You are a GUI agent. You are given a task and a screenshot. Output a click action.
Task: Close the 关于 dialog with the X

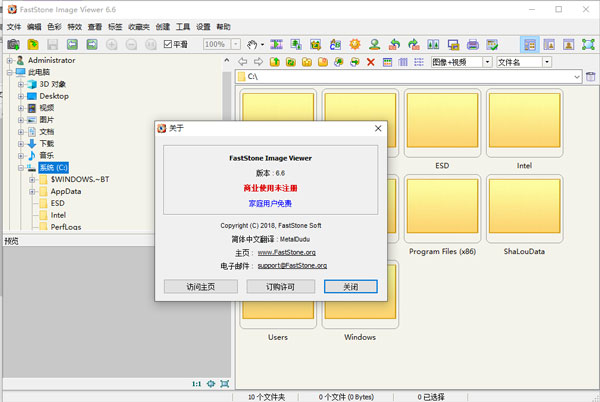pyautogui.click(x=378, y=129)
